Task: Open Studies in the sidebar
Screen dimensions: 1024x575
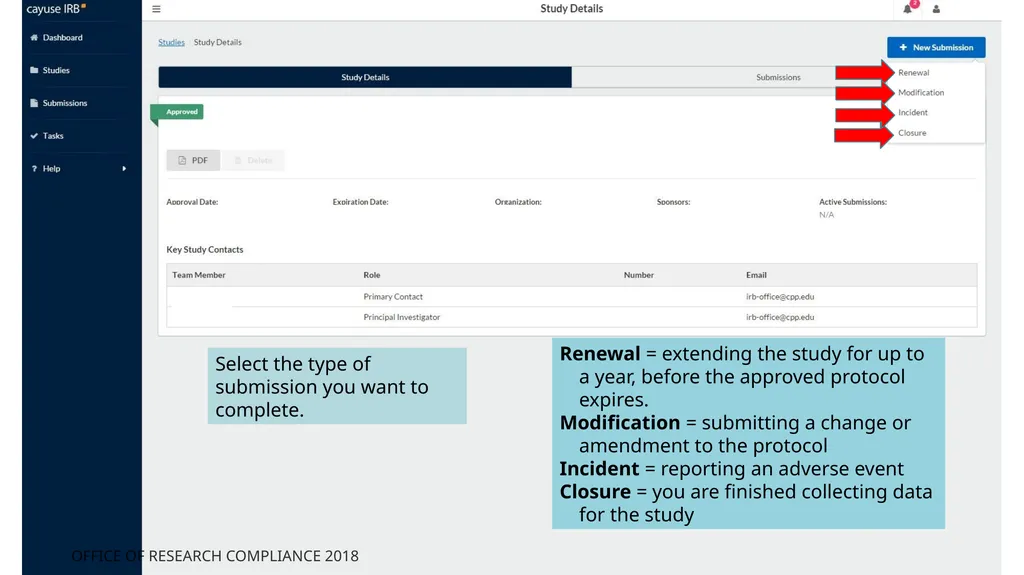Action: click(56, 71)
